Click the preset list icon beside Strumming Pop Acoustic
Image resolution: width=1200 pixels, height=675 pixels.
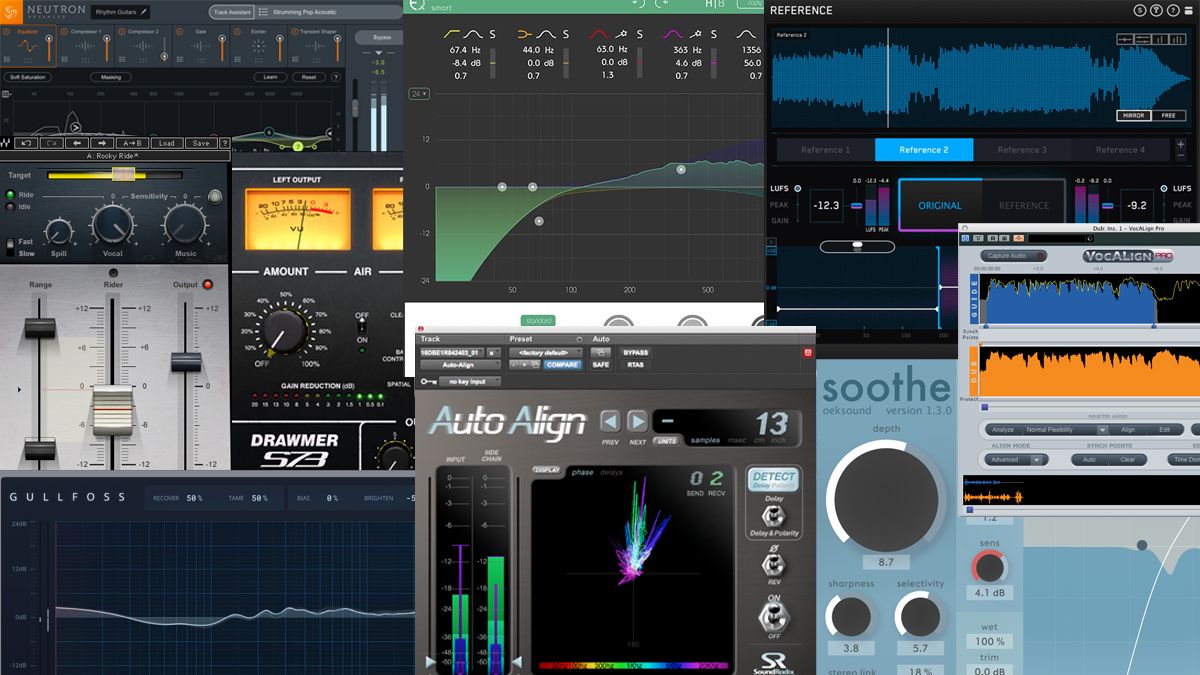click(x=263, y=12)
